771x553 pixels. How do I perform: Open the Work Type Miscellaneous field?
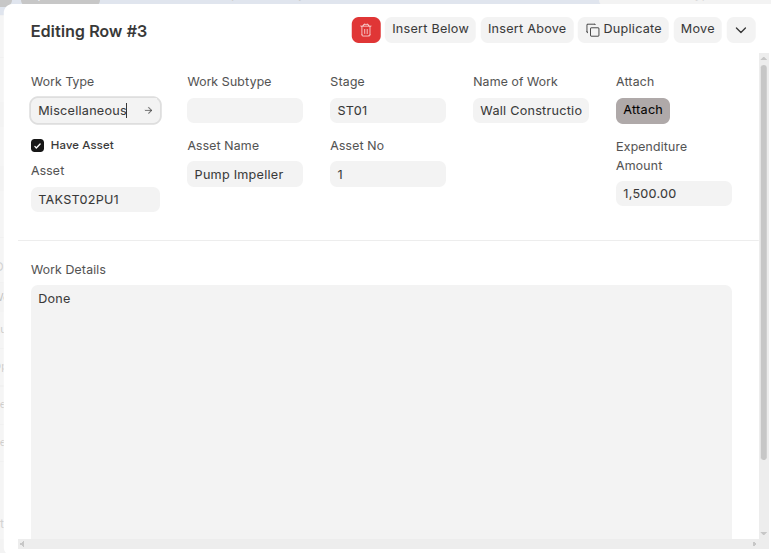[85, 111]
